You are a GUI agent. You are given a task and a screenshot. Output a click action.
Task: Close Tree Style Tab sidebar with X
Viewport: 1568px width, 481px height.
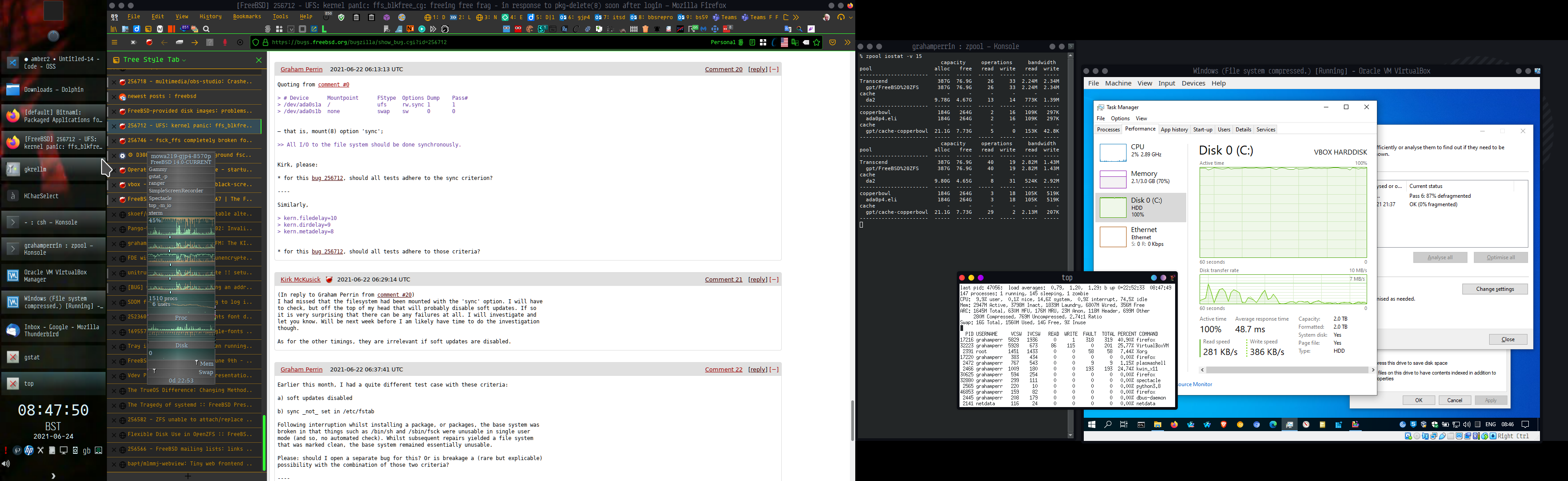[x=259, y=60]
